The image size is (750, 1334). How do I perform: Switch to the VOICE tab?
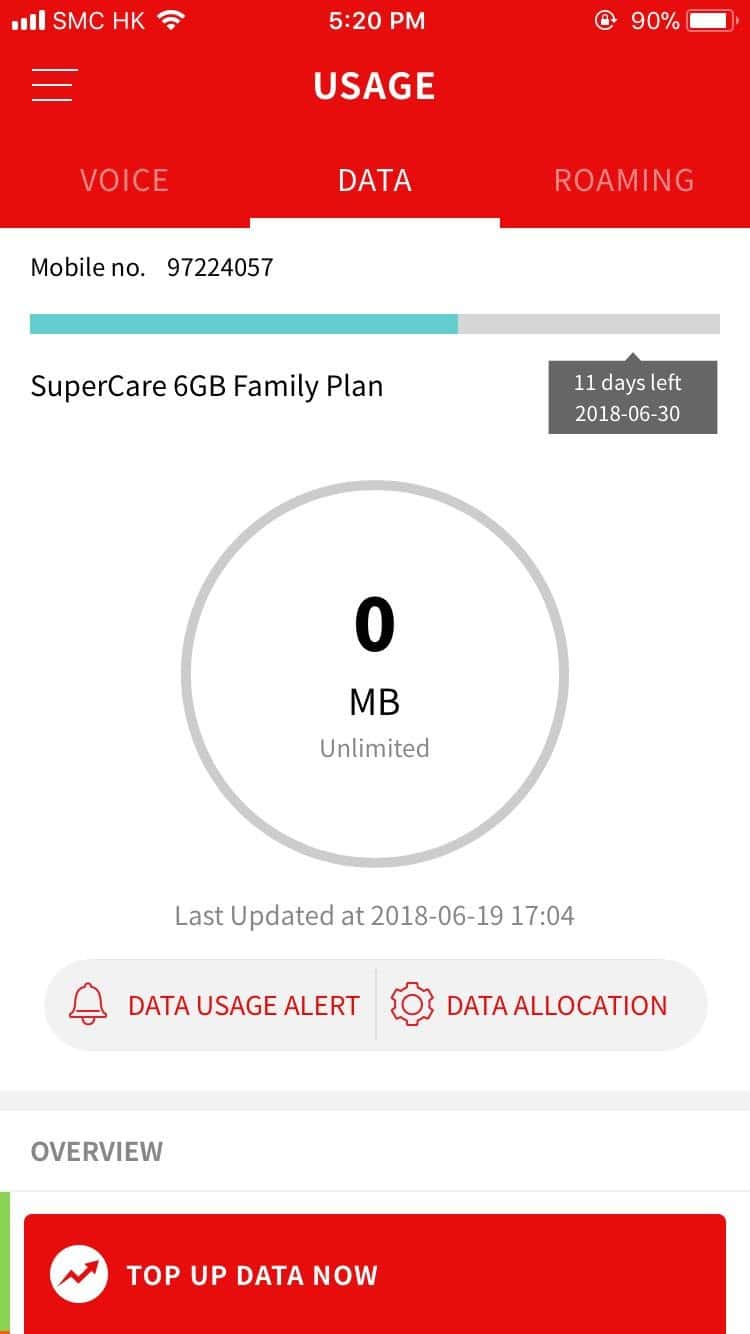(x=124, y=180)
